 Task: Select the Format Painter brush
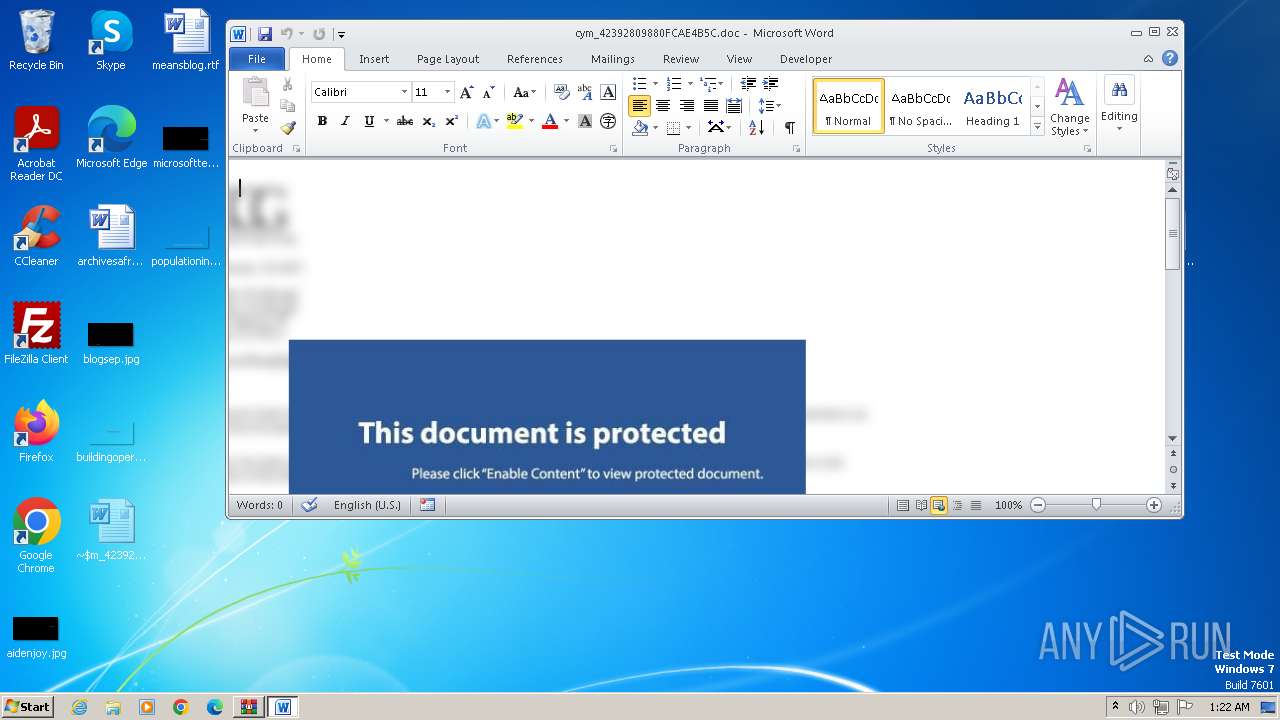point(288,127)
